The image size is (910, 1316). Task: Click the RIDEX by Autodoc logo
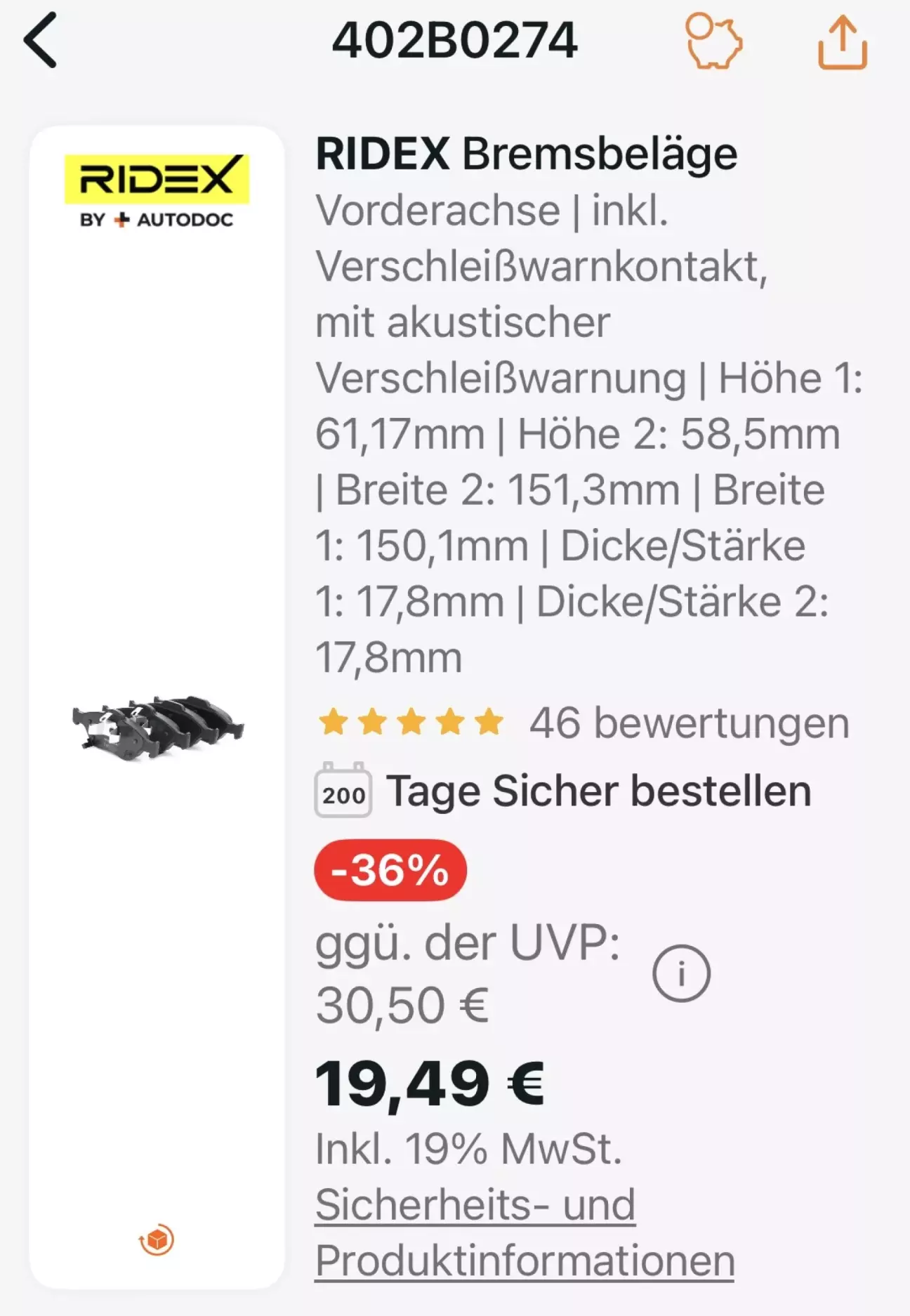pyautogui.click(x=157, y=191)
